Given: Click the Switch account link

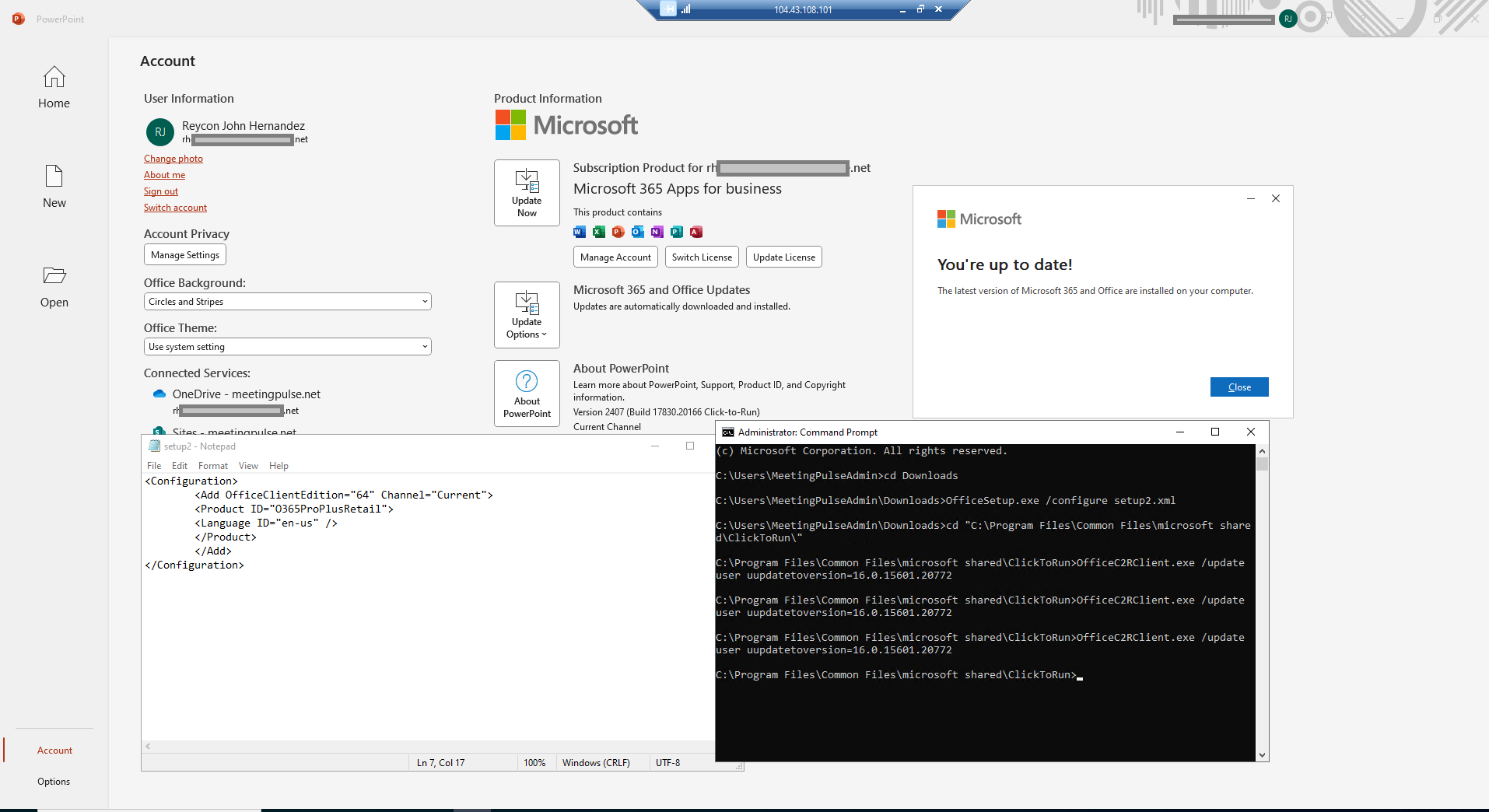Looking at the screenshot, I should pos(175,208).
